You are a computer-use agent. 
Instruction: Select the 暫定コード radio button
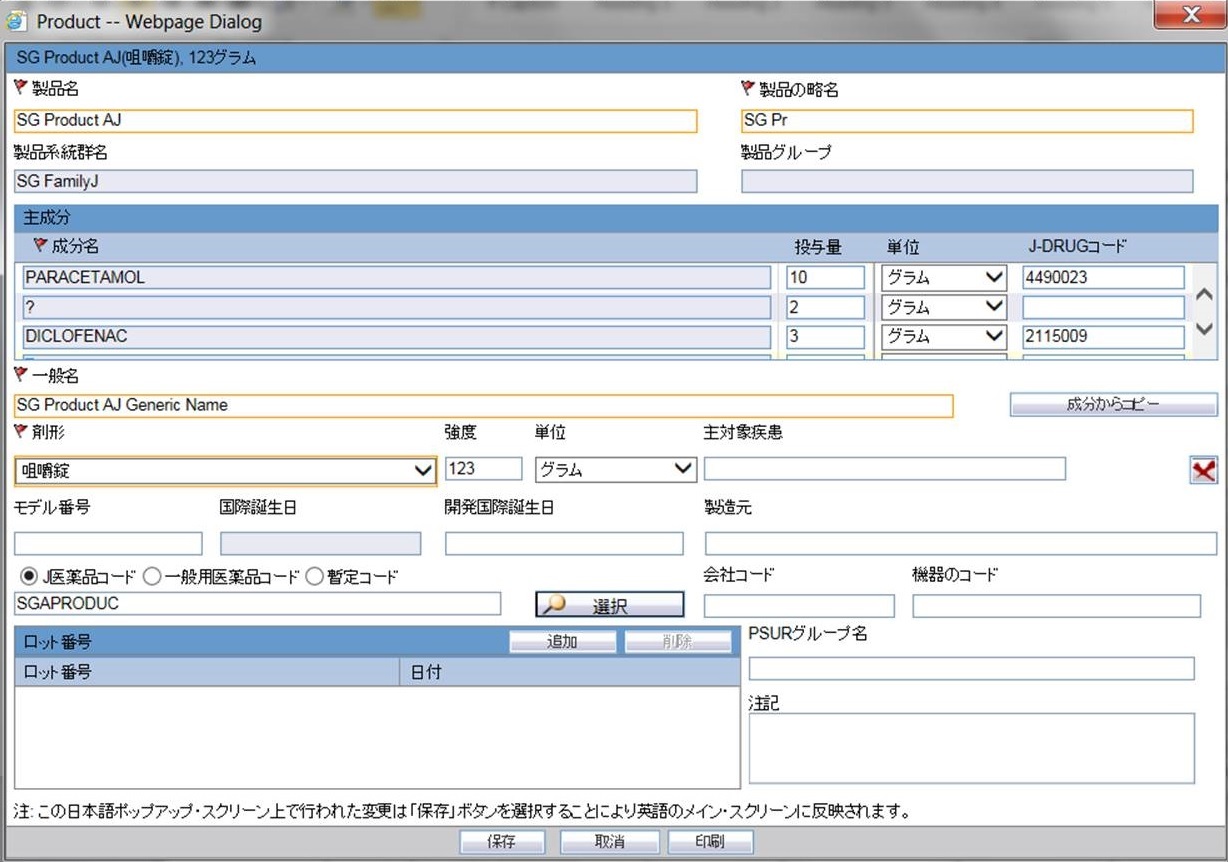(x=314, y=576)
